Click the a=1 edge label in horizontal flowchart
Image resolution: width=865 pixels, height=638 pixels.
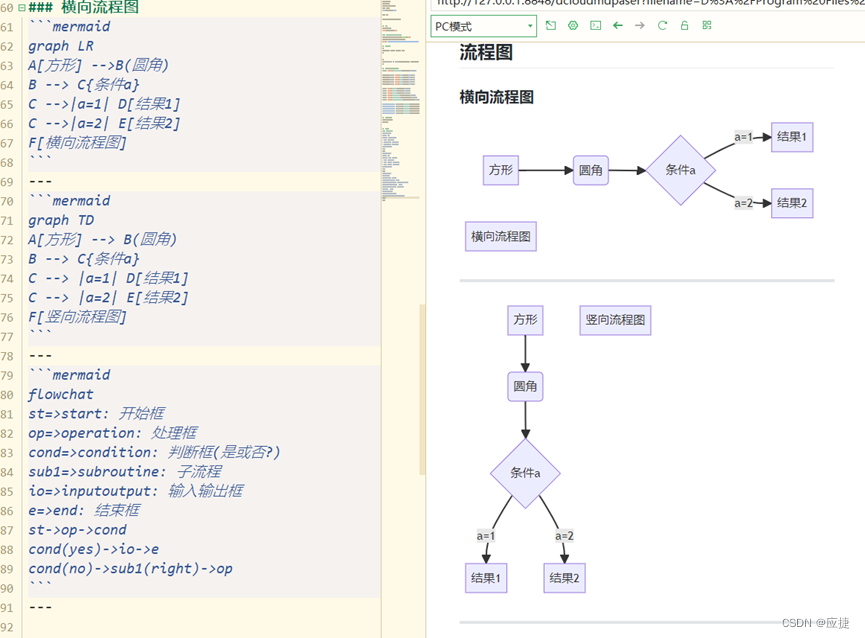click(743, 137)
